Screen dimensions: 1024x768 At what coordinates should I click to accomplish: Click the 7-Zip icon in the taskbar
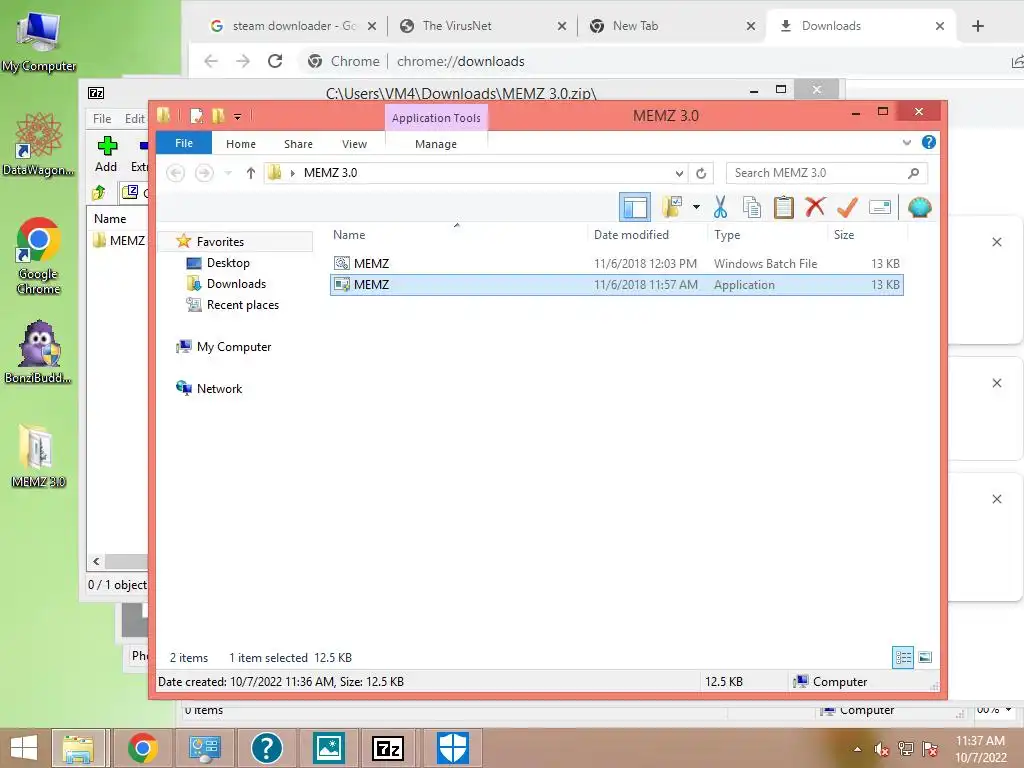click(x=388, y=748)
